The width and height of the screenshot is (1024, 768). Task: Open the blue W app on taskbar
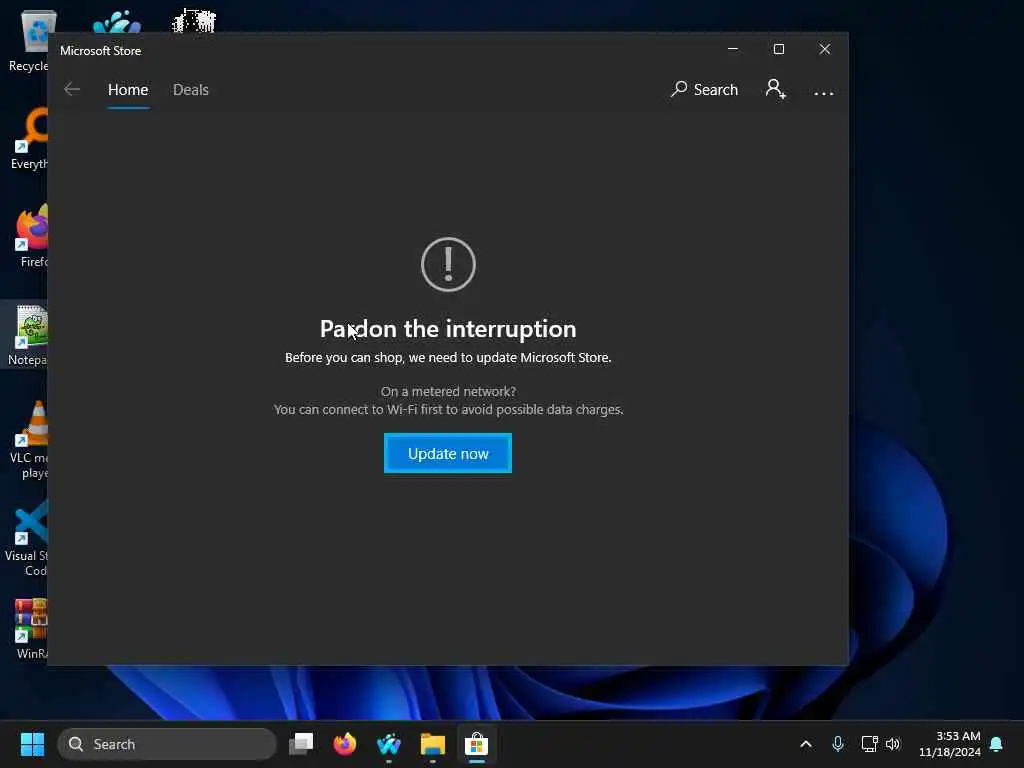tap(389, 744)
